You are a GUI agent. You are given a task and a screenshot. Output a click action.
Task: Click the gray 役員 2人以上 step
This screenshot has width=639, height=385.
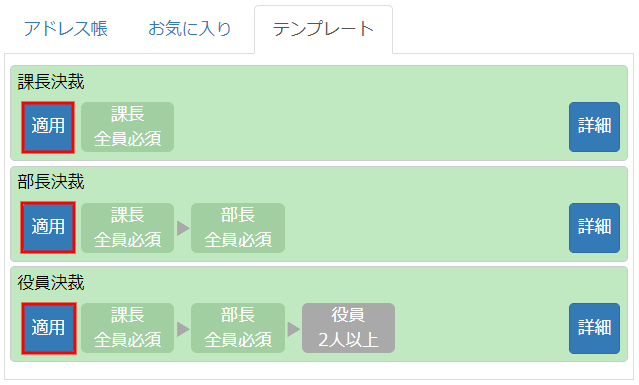[348, 328]
